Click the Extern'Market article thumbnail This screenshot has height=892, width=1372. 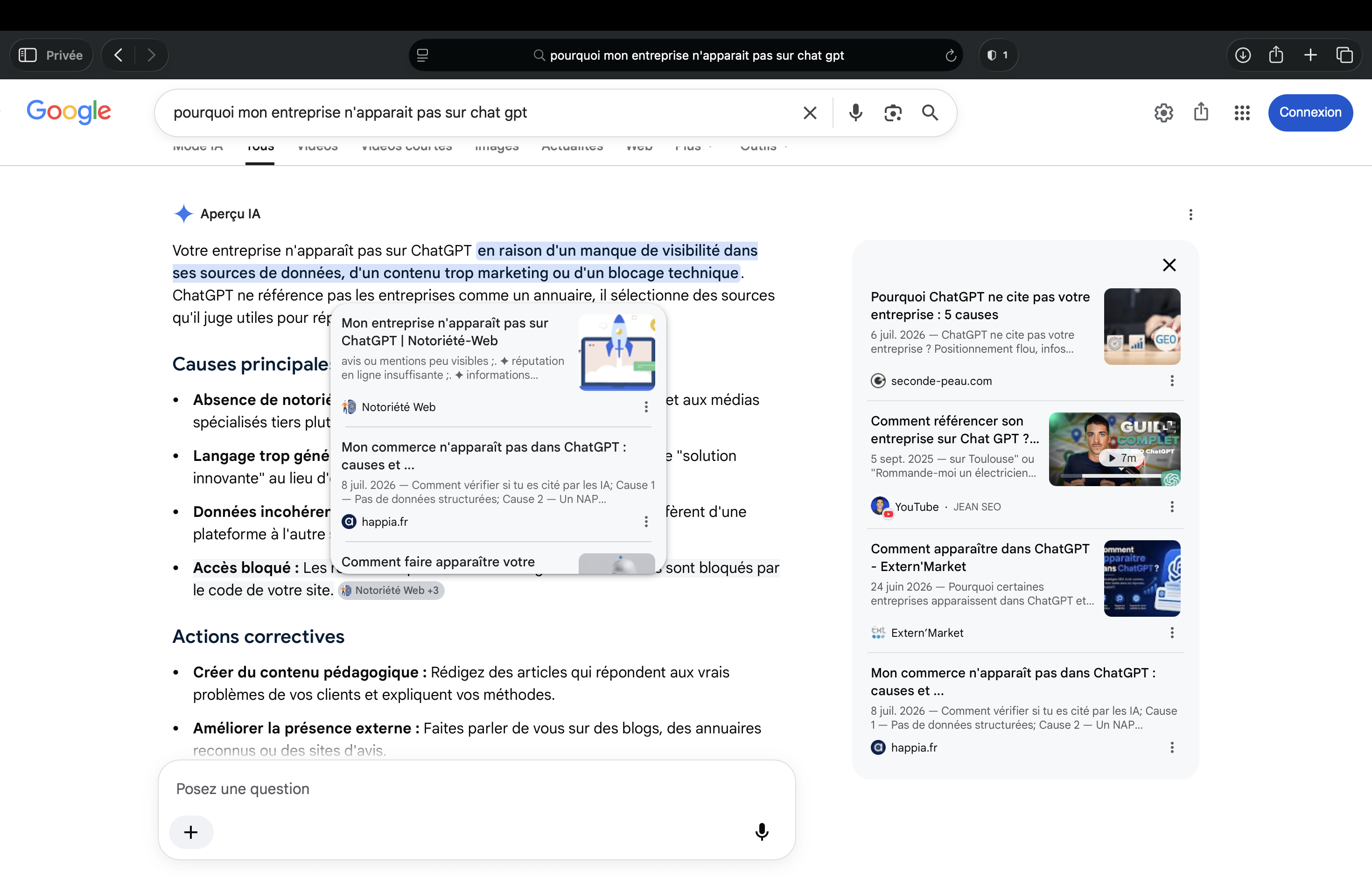1141,578
